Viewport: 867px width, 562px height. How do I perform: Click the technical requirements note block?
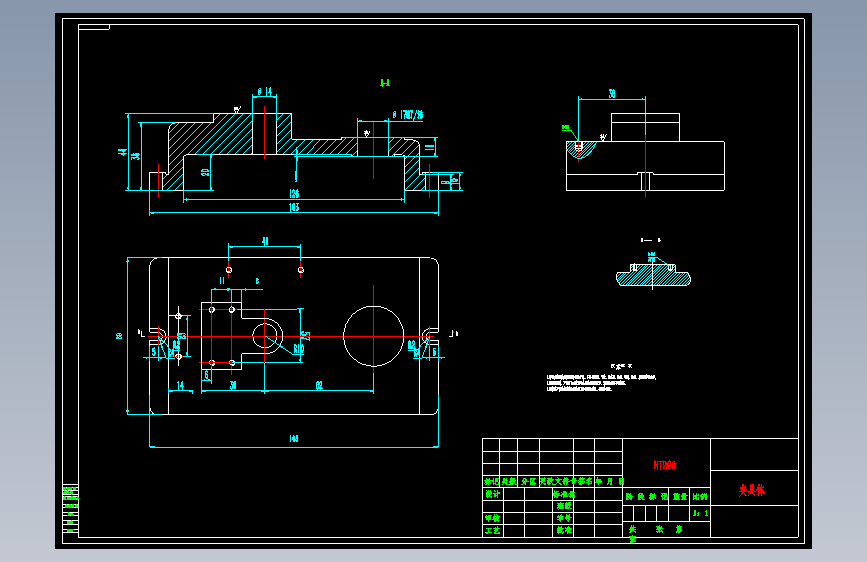pos(602,380)
